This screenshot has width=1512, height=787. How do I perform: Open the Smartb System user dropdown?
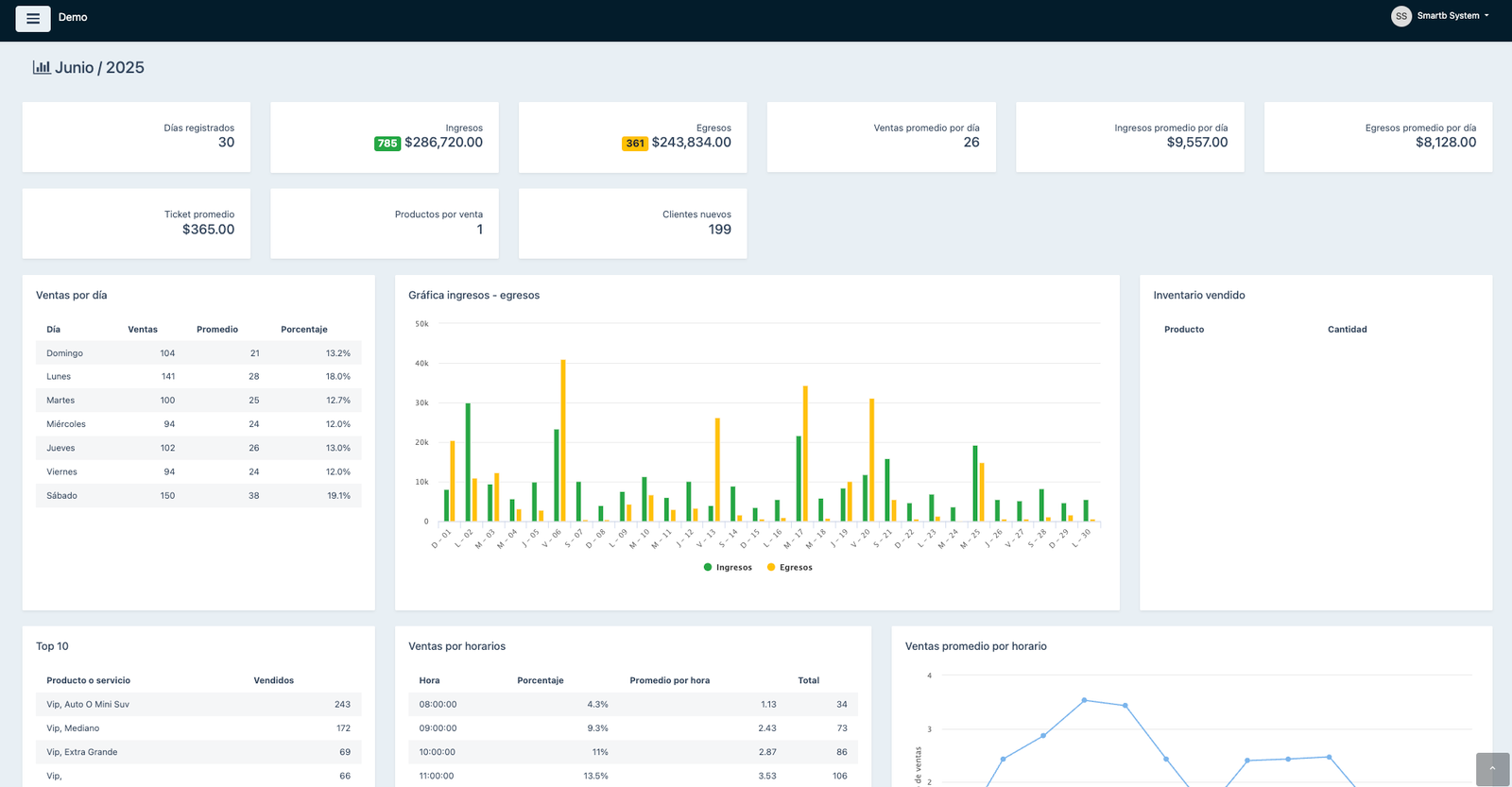coord(1452,16)
